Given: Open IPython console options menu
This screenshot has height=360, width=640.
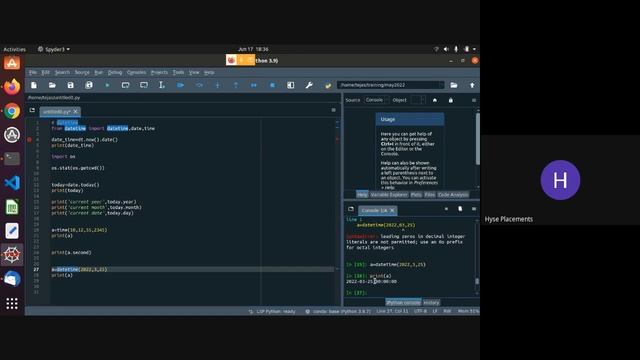Looking at the screenshot, I should coord(474,209).
